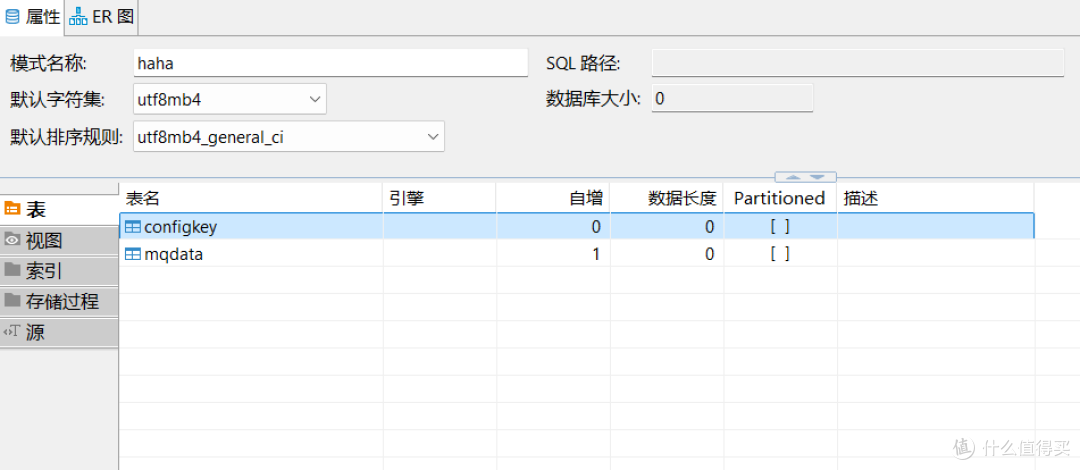Click 自增 value 1 of mqdata

click(596, 254)
